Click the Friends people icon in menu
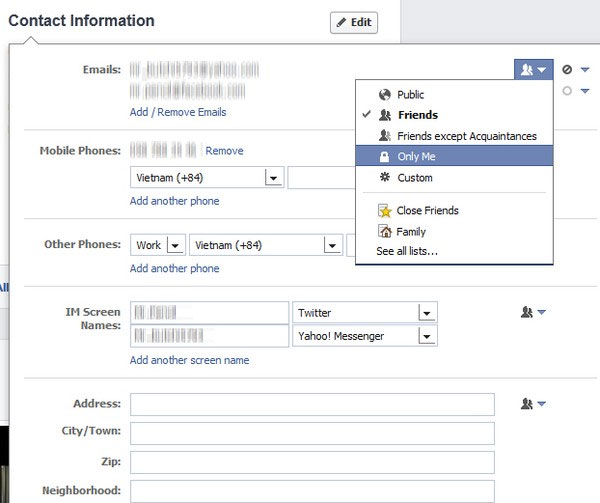This screenshot has height=503, width=600. [385, 115]
